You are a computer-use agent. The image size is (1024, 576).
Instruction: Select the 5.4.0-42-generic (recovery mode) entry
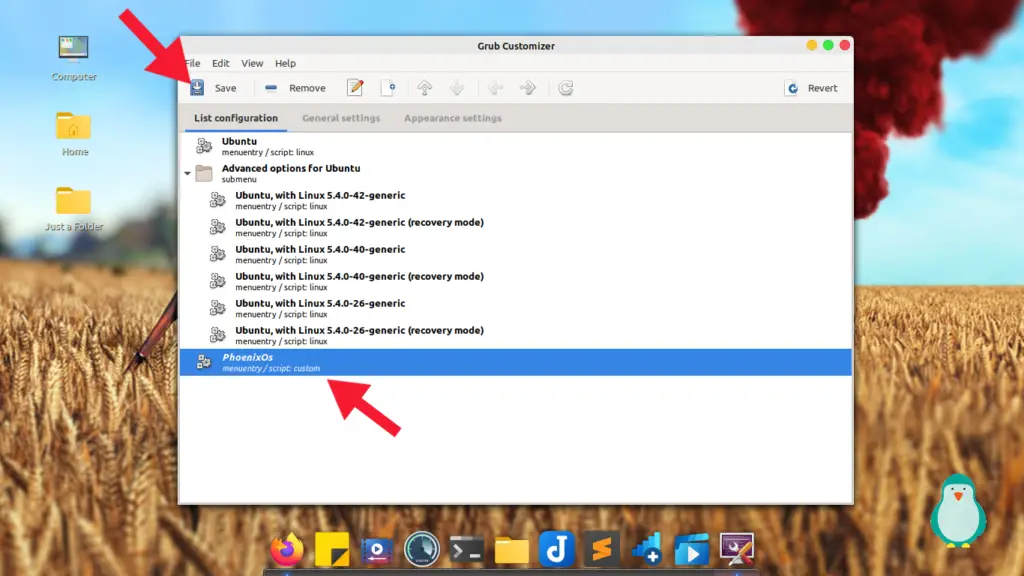pyautogui.click(x=516, y=227)
